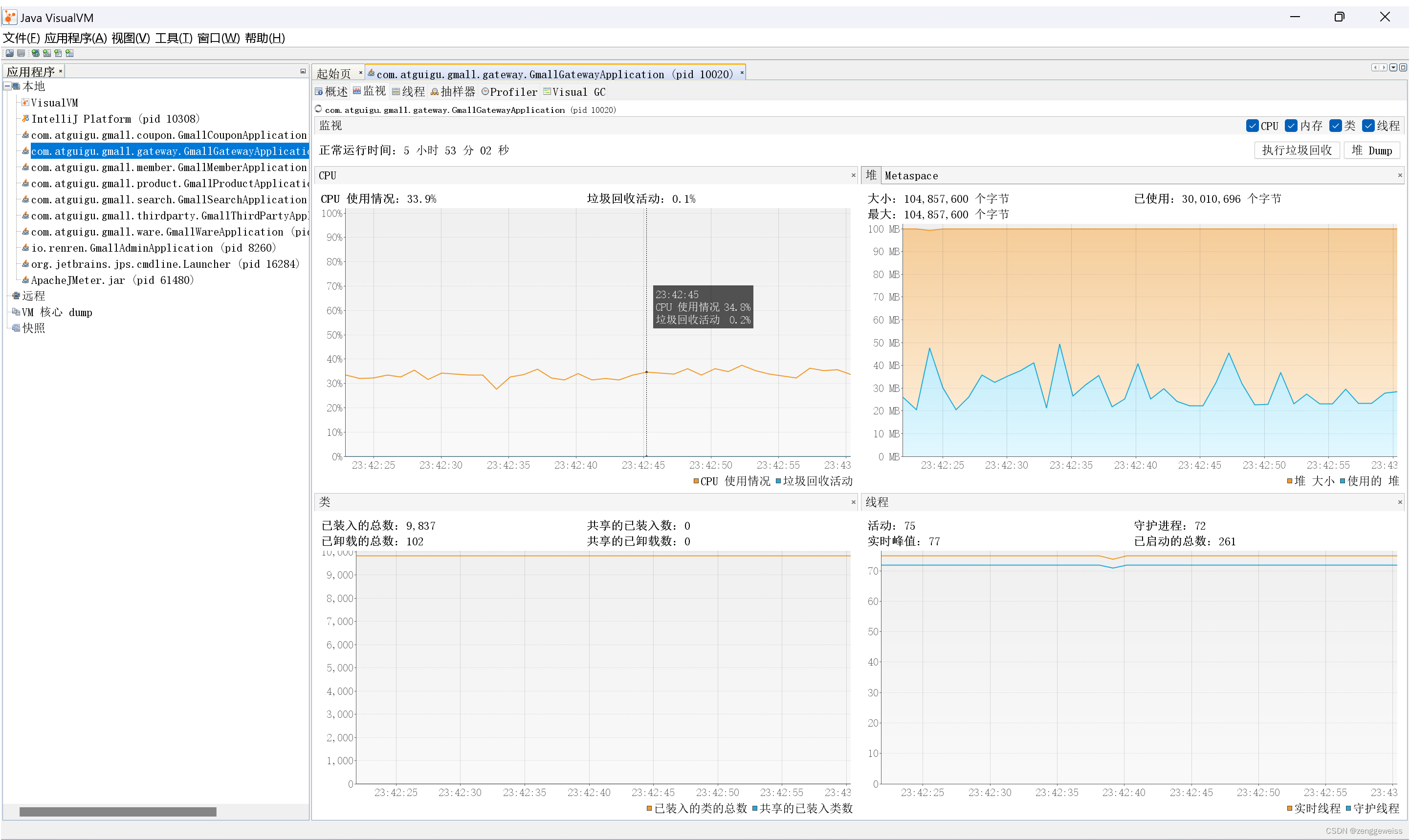Select GmallMemberApplication in the tree
The image size is (1410, 840).
[169, 168]
